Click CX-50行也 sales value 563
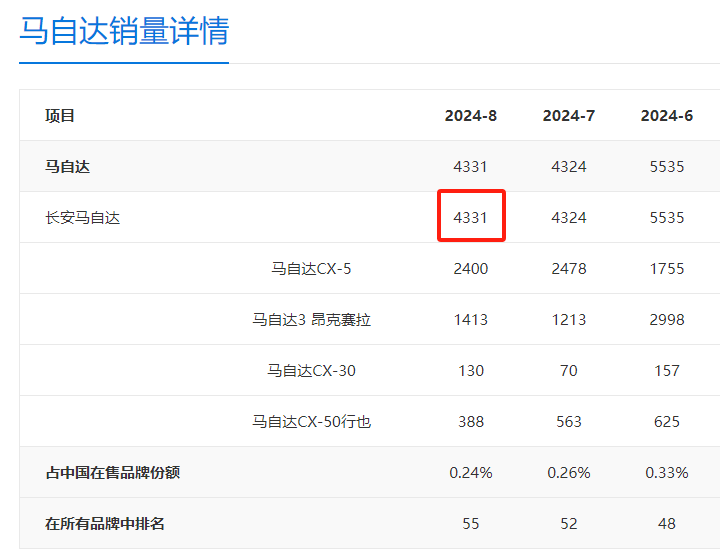 pyautogui.click(x=568, y=422)
